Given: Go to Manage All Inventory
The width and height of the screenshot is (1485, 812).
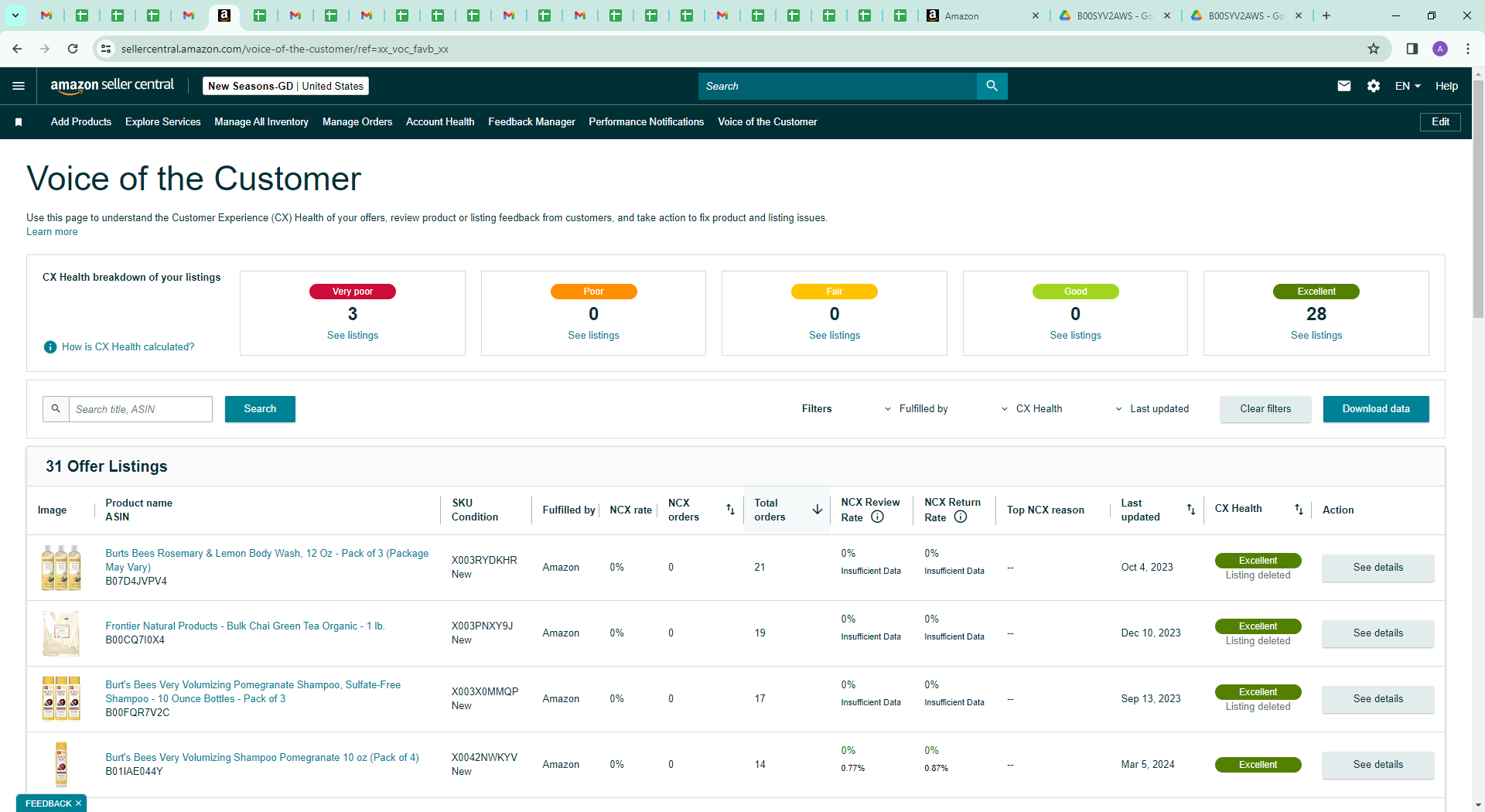Looking at the screenshot, I should point(261,122).
